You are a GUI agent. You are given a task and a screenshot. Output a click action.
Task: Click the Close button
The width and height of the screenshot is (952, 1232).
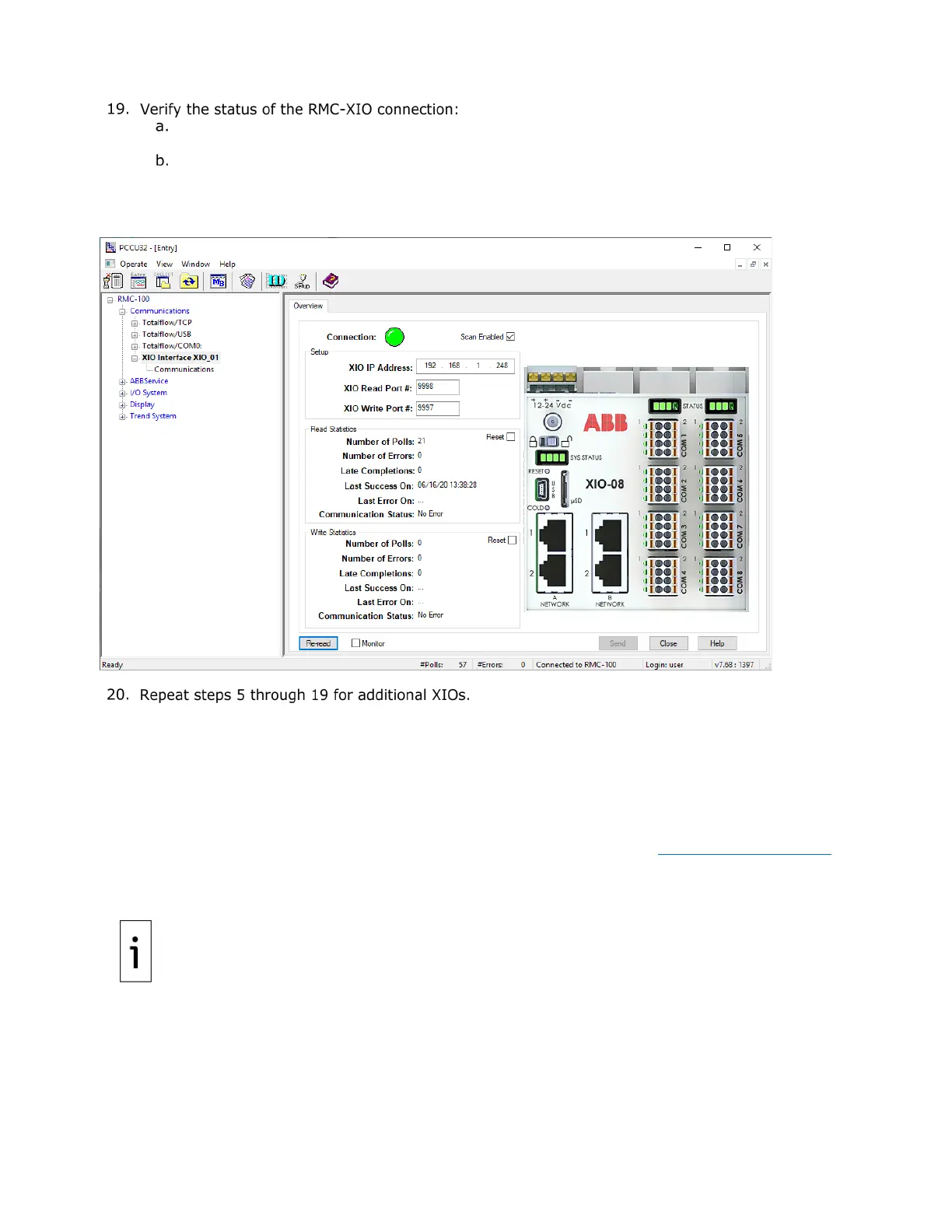tap(668, 643)
